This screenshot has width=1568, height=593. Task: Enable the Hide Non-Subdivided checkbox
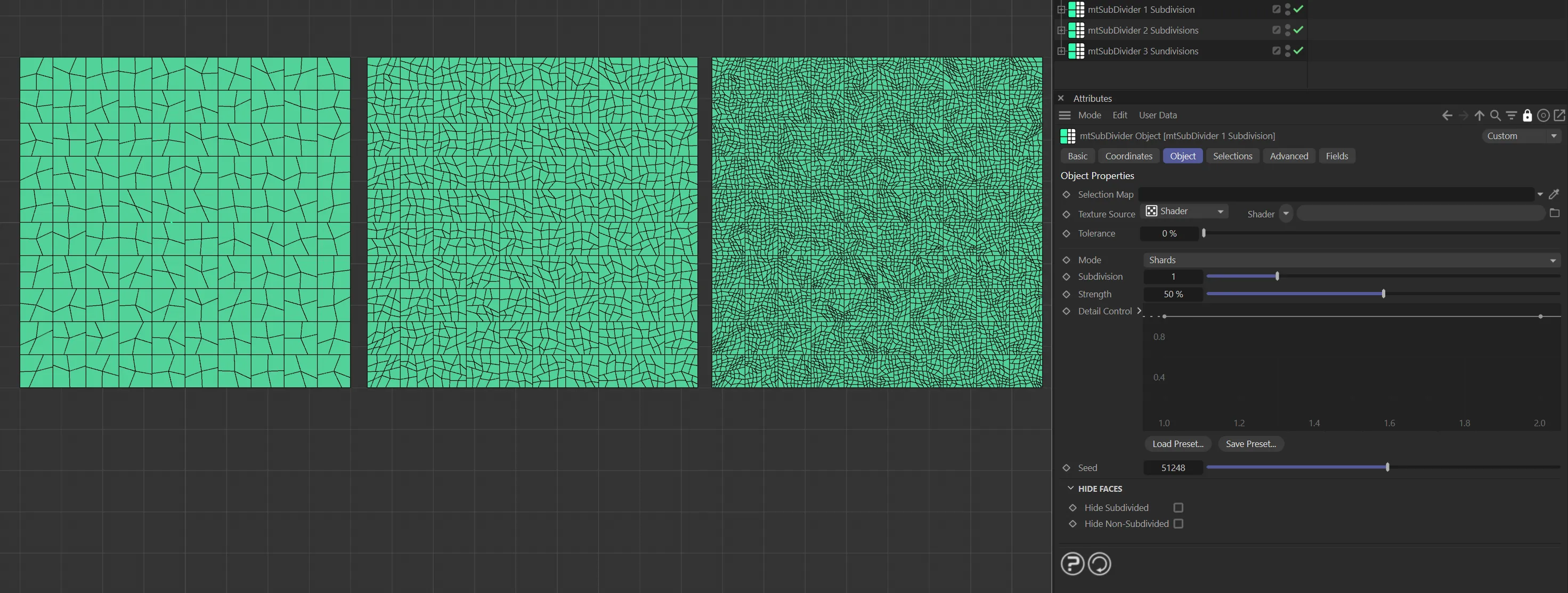coord(1179,524)
